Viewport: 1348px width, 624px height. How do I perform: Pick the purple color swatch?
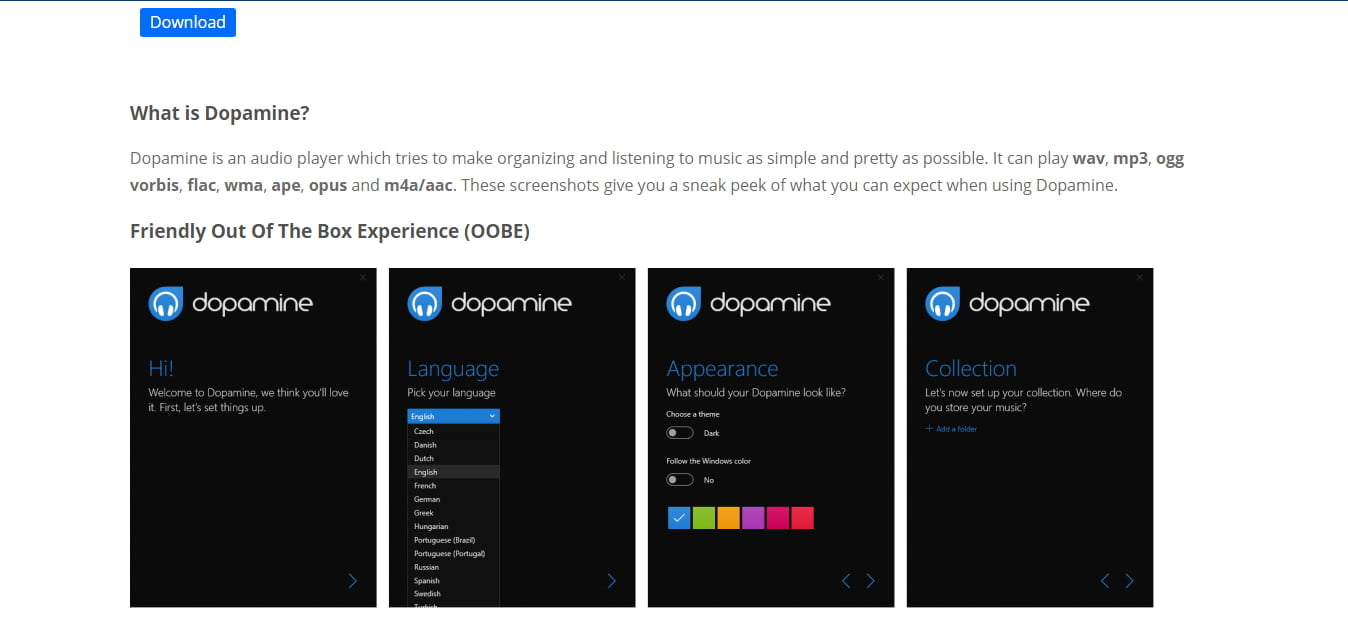(753, 517)
